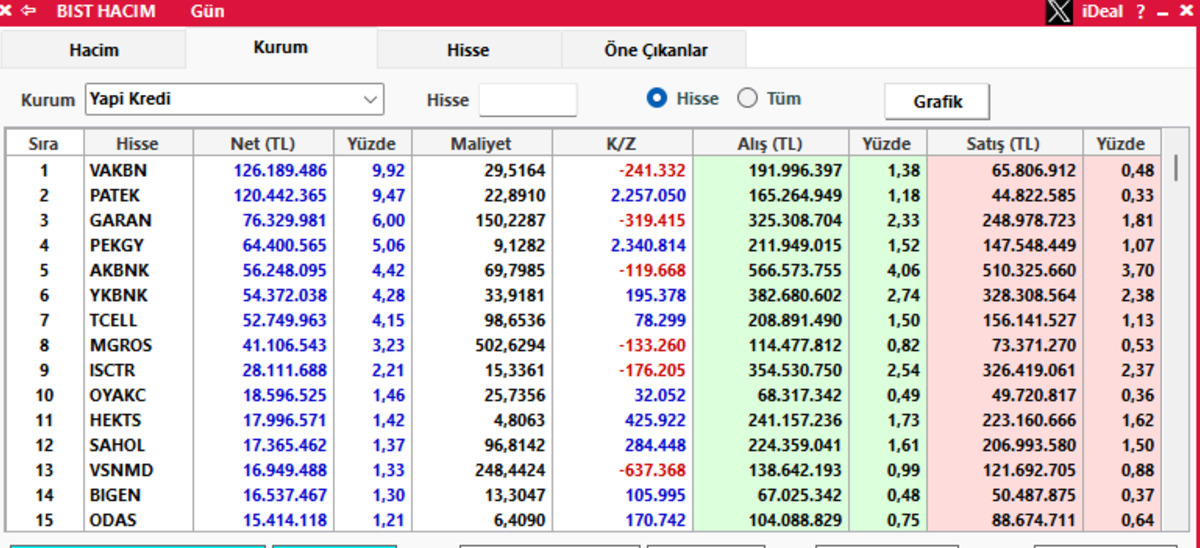The width and height of the screenshot is (1200, 548).
Task: Select the VAKBN stock row
Action: pos(584,170)
